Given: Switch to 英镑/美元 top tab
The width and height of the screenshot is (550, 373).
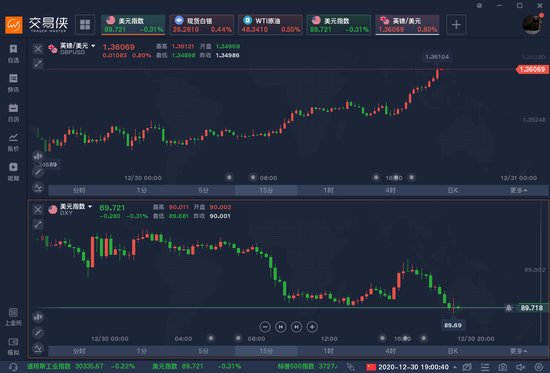Looking at the screenshot, I should 407,25.
